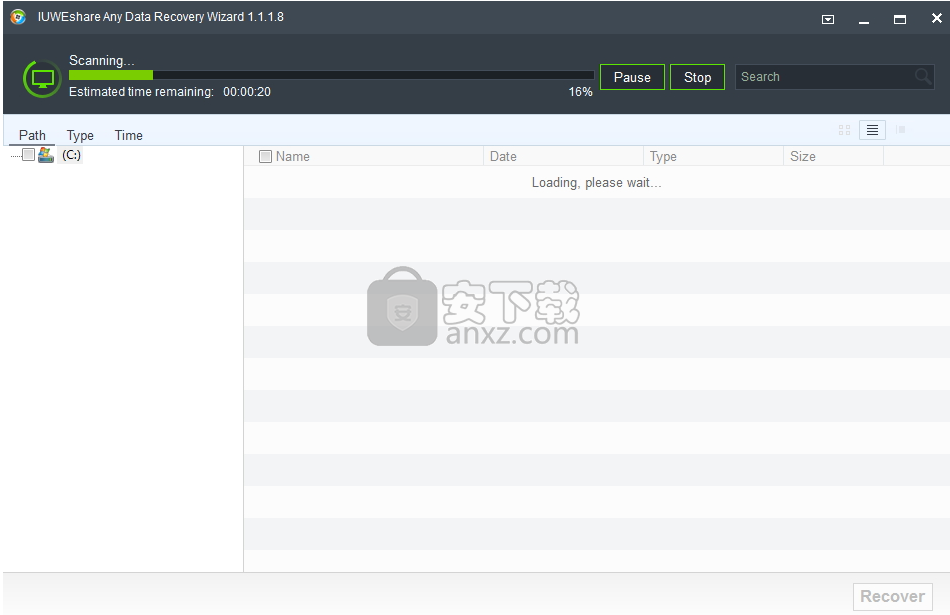Stop the current scan
The height and width of the screenshot is (615, 950).
coord(697,77)
